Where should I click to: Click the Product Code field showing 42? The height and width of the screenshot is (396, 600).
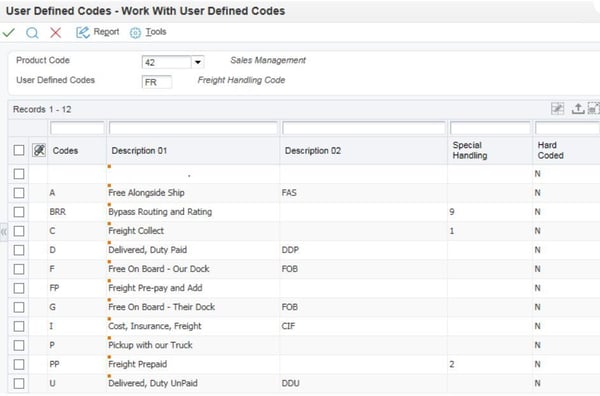pos(166,62)
